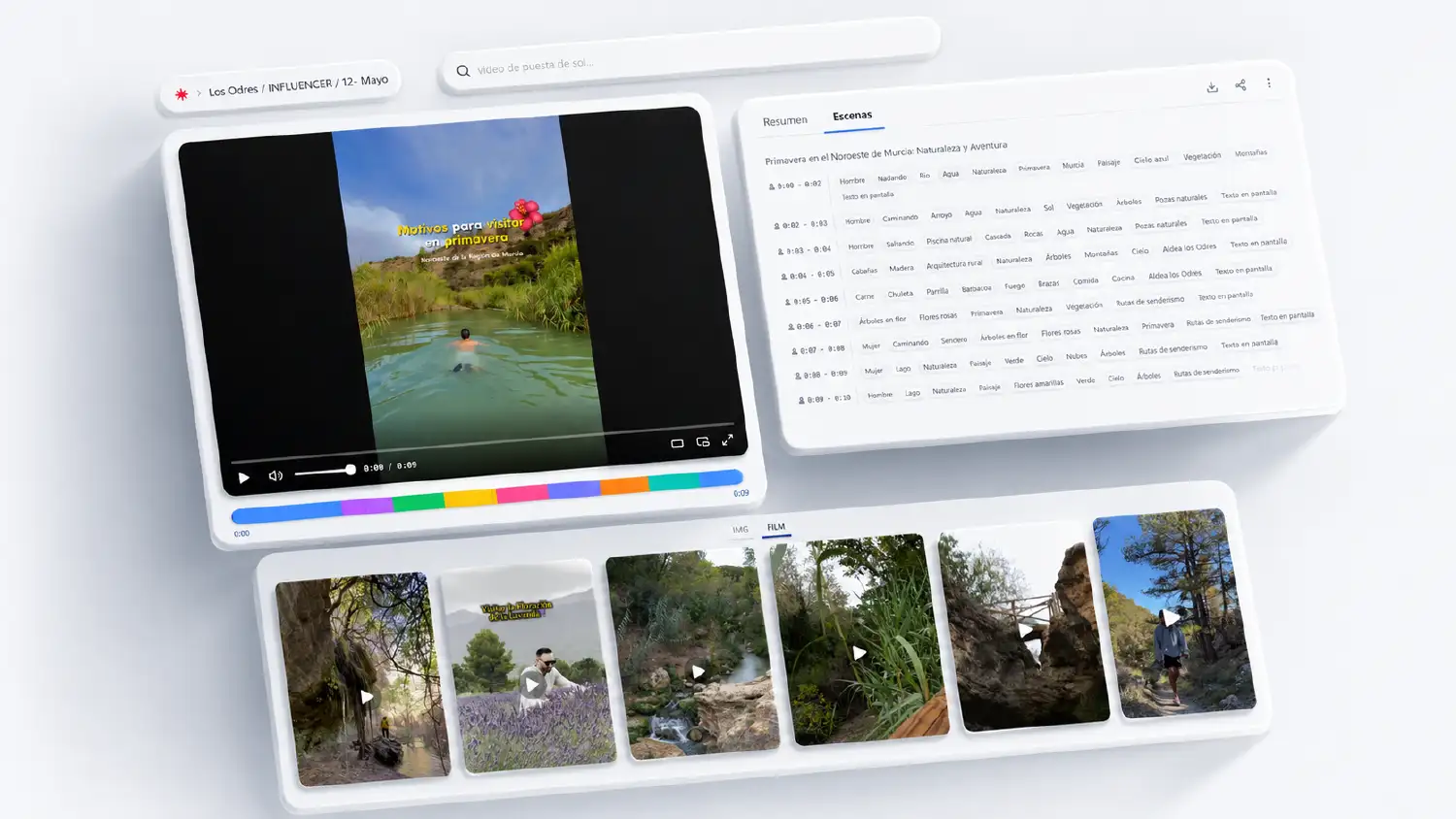Viewport: 1456px width, 819px height.
Task: Click the video progress bar
Action: 481,442
